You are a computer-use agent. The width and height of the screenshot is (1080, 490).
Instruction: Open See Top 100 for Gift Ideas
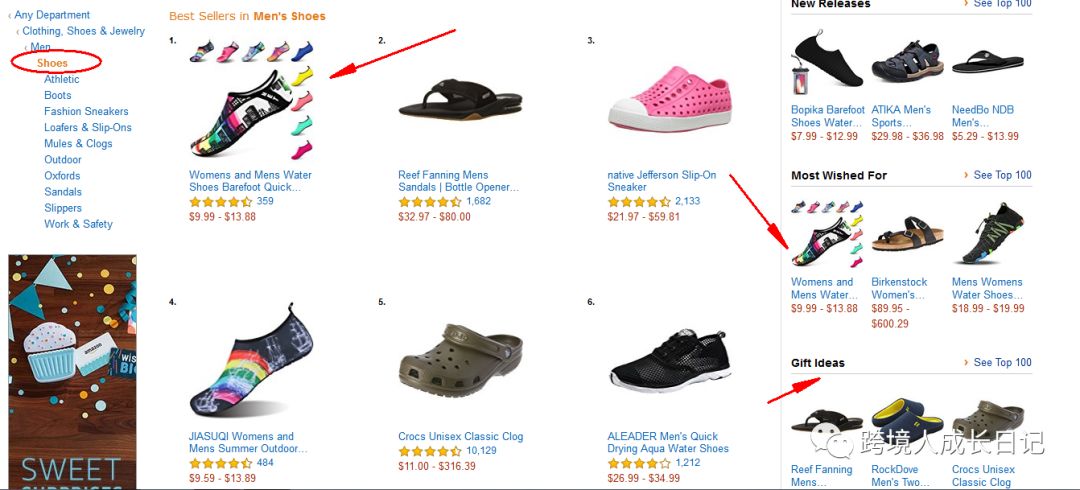[1002, 363]
